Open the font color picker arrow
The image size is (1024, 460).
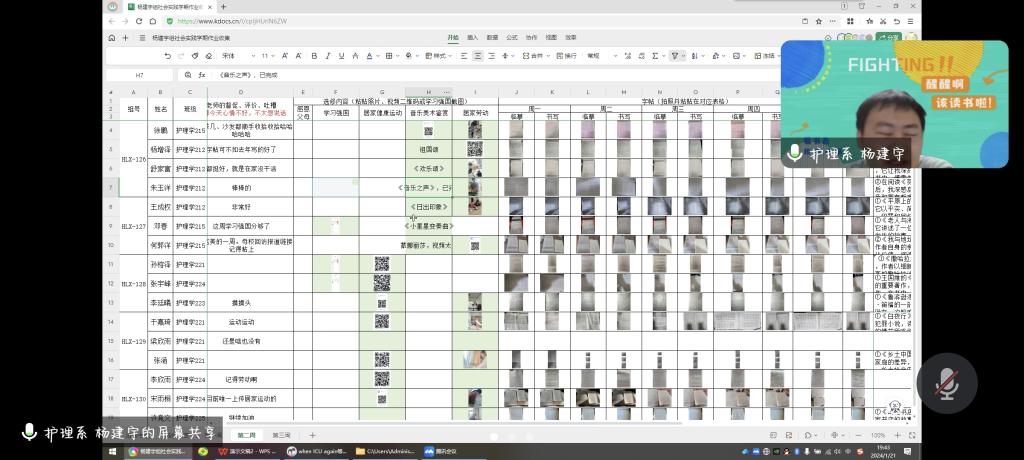378,56
